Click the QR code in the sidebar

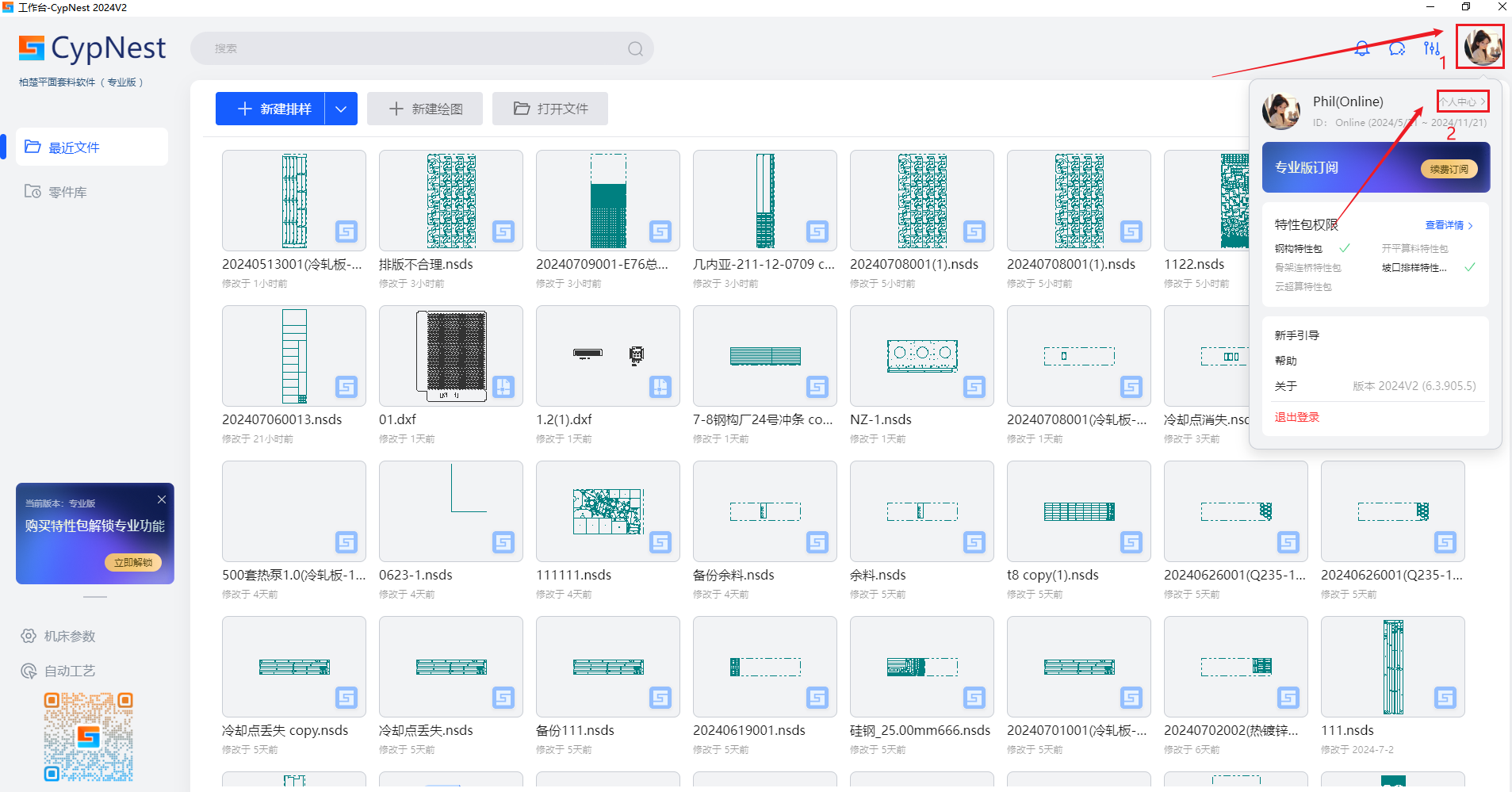pos(88,737)
